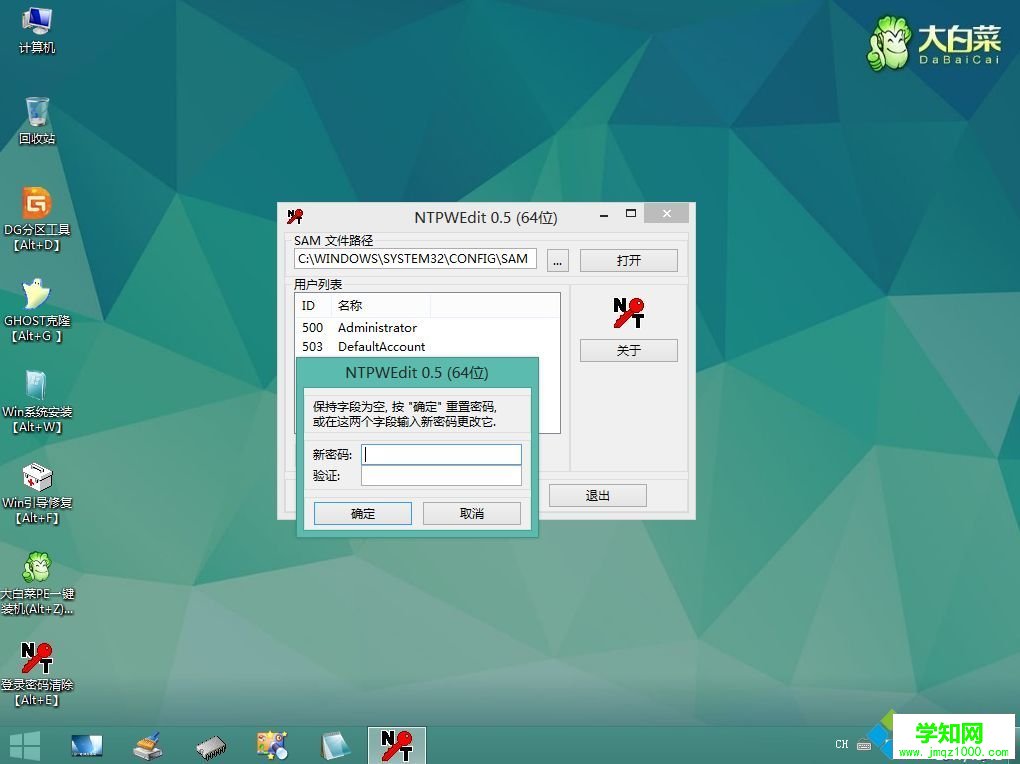Click the CH language indicator in system tray
Viewport: 1020px width, 764px height.
841,744
